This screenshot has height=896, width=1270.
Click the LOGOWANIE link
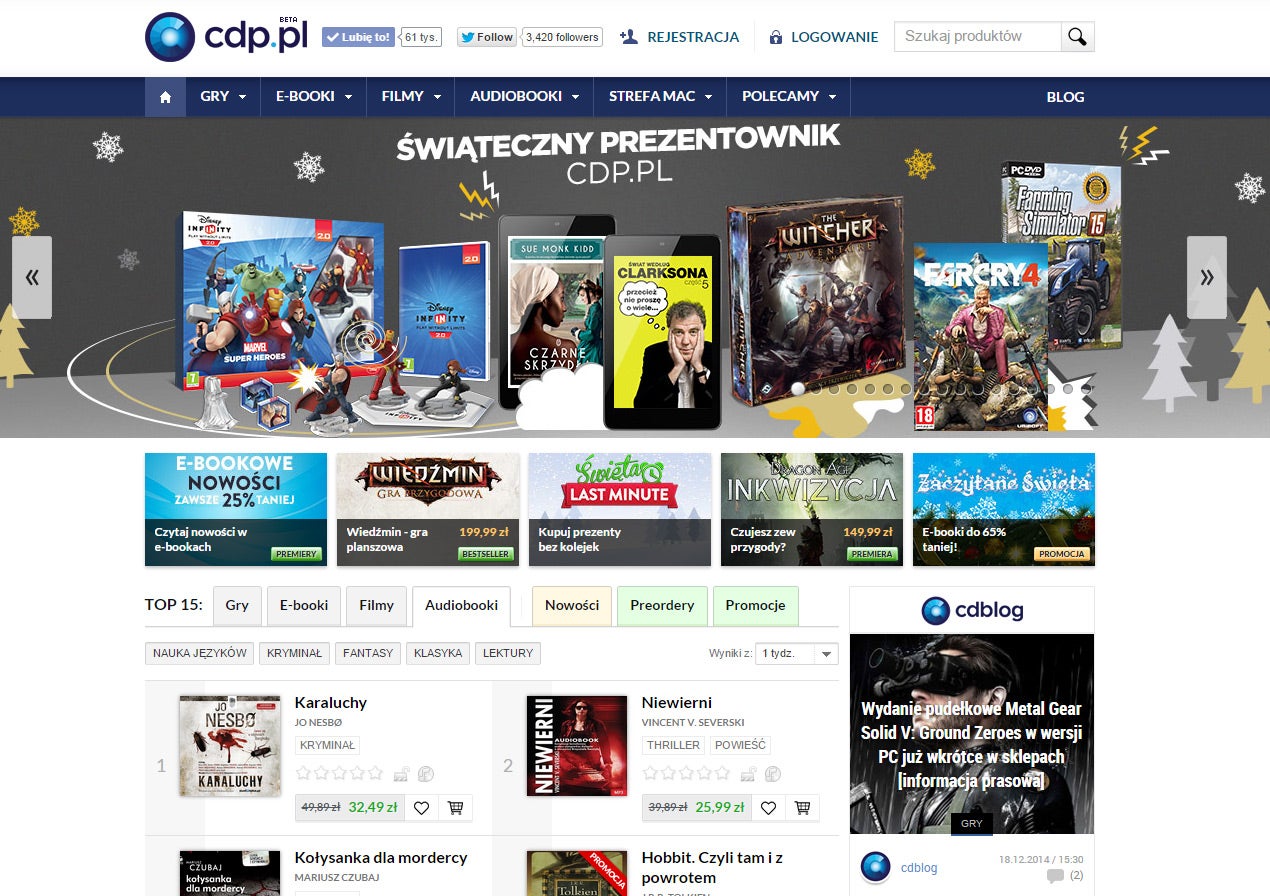click(824, 37)
